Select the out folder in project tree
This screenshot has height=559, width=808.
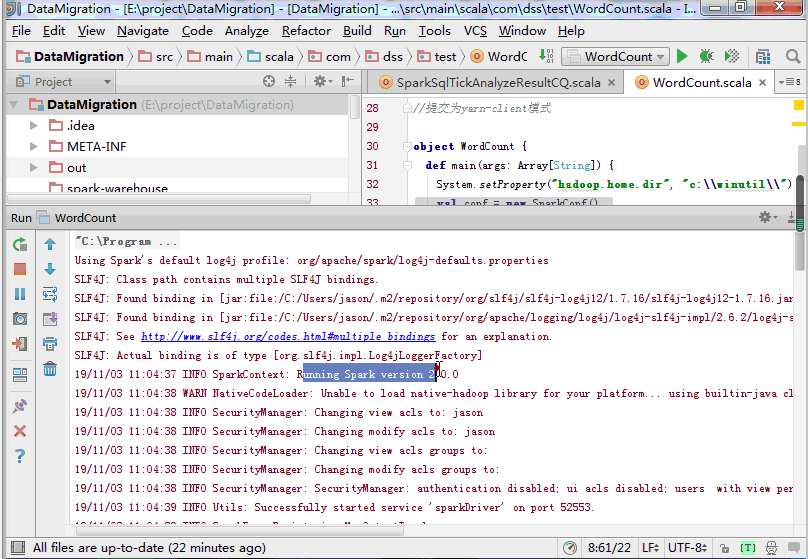coord(77,168)
